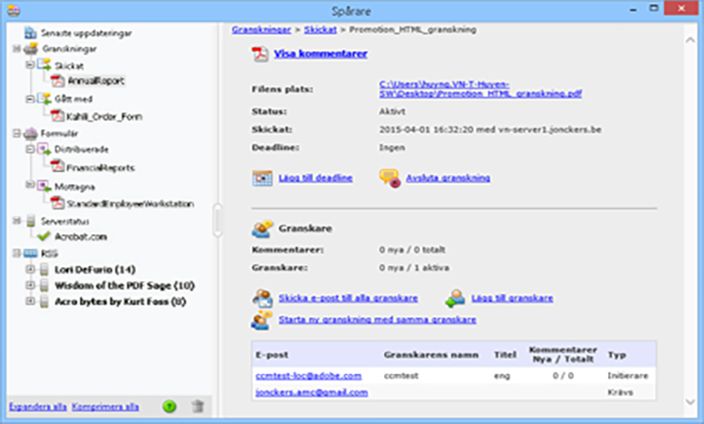Go to Skickat breadcrumb link
The height and width of the screenshot is (424, 704).
320,30
